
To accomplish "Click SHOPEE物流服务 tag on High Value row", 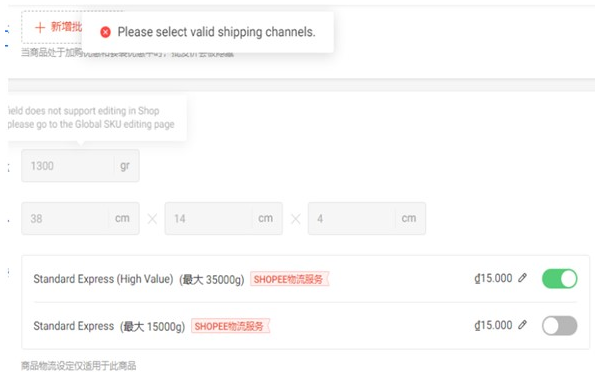I will click(289, 279).
